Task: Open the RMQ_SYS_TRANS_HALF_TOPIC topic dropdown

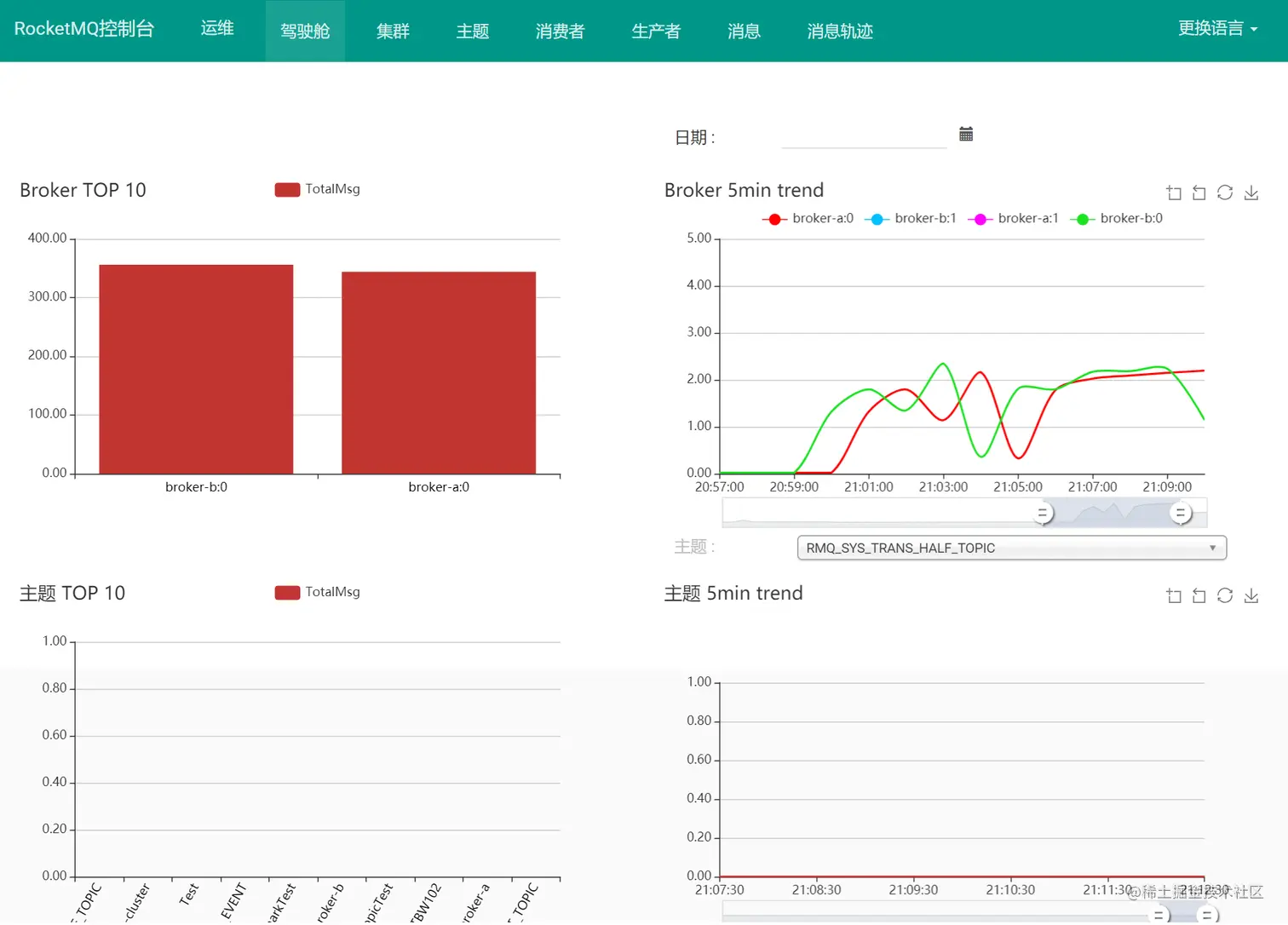Action: click(1010, 548)
